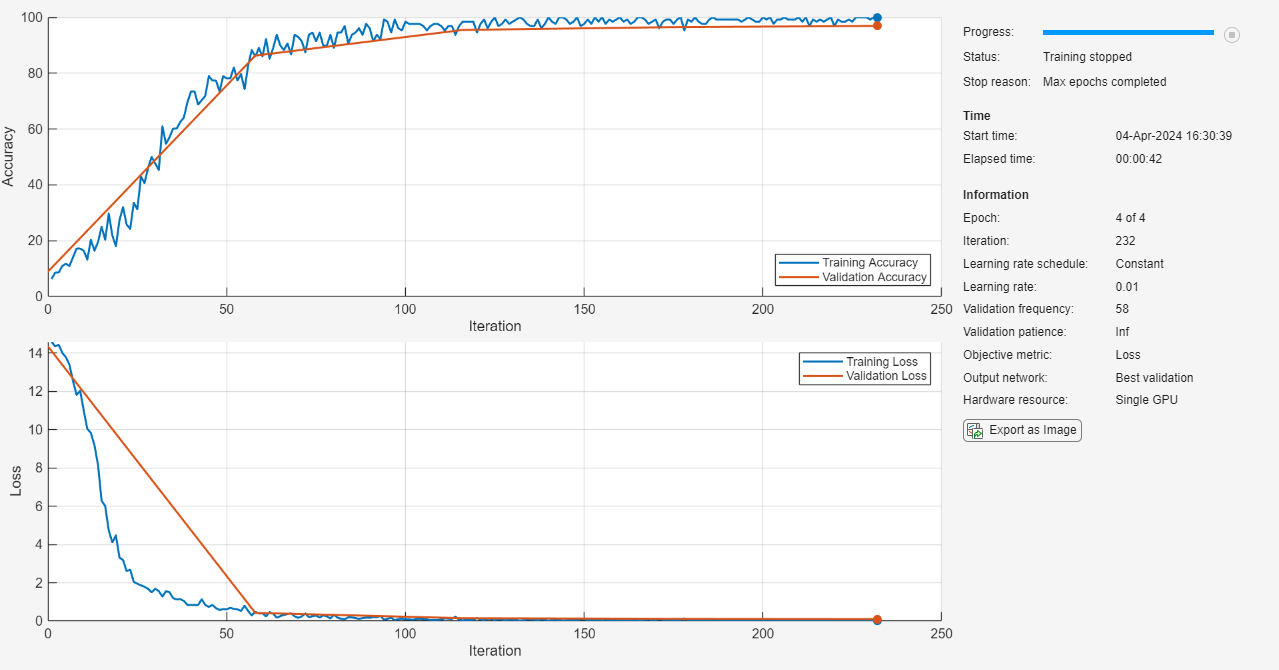Click the Time section heading
Viewport: 1279px width, 670px height.
(976, 116)
